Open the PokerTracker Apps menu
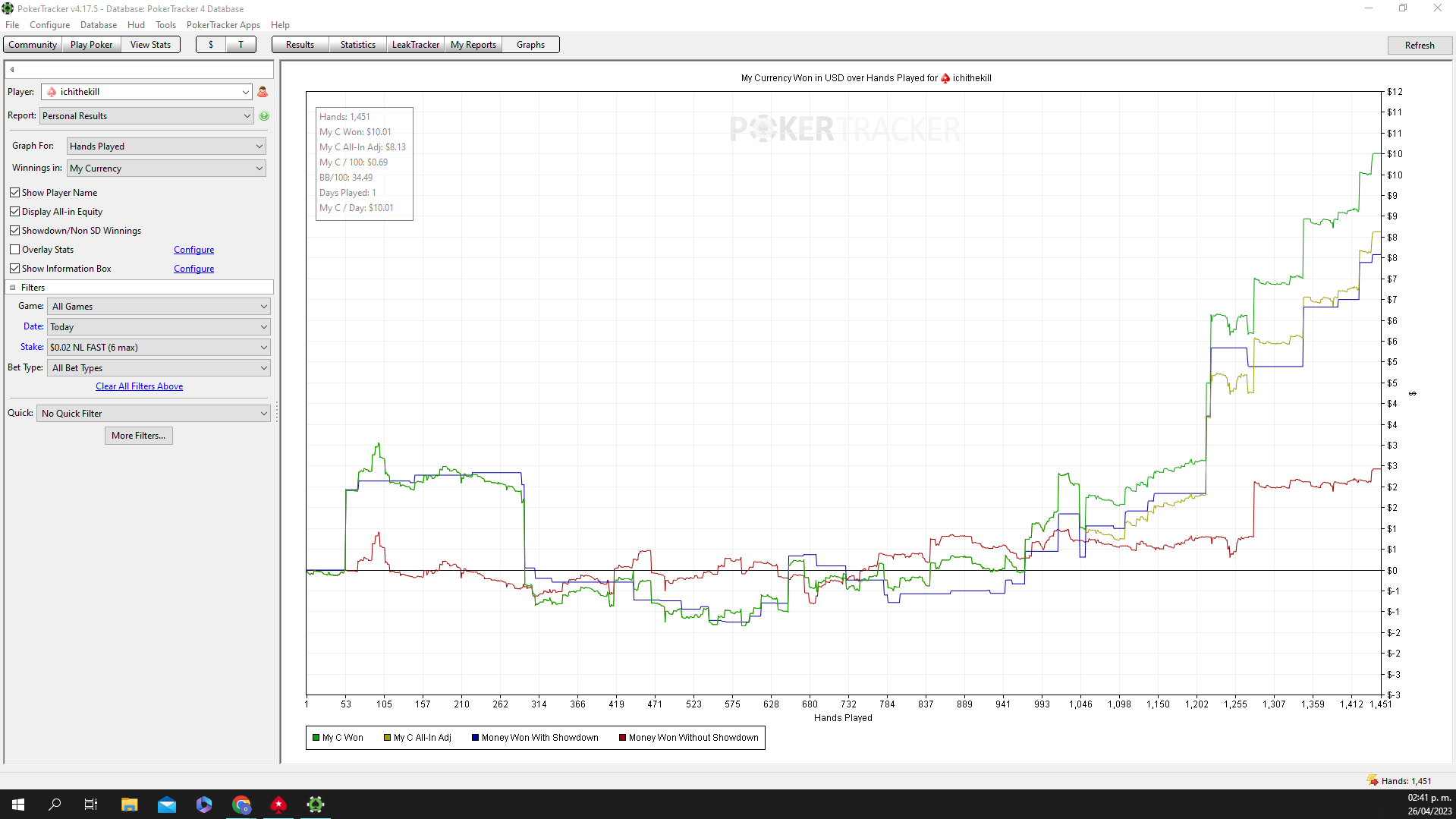This screenshot has width=1456, height=819. pyautogui.click(x=223, y=25)
